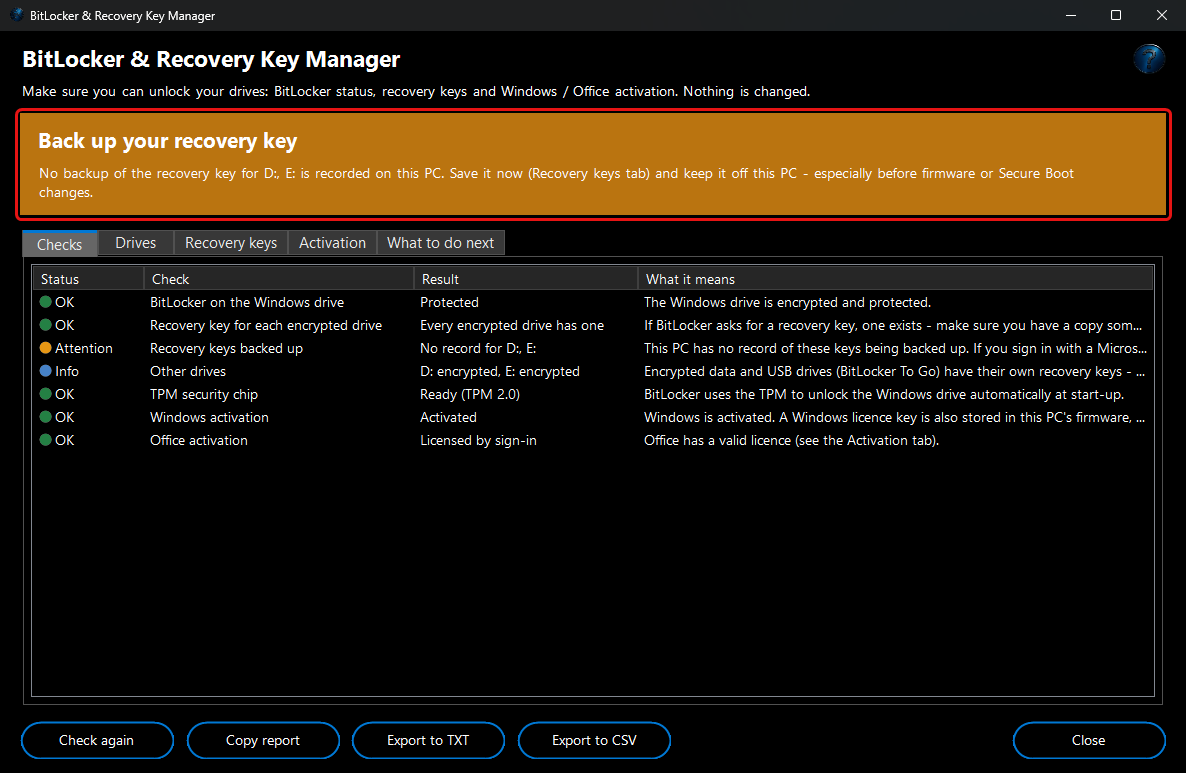The width and height of the screenshot is (1186, 773).
Task: Click 'No record for D:, E:' result
Action: [x=478, y=348]
